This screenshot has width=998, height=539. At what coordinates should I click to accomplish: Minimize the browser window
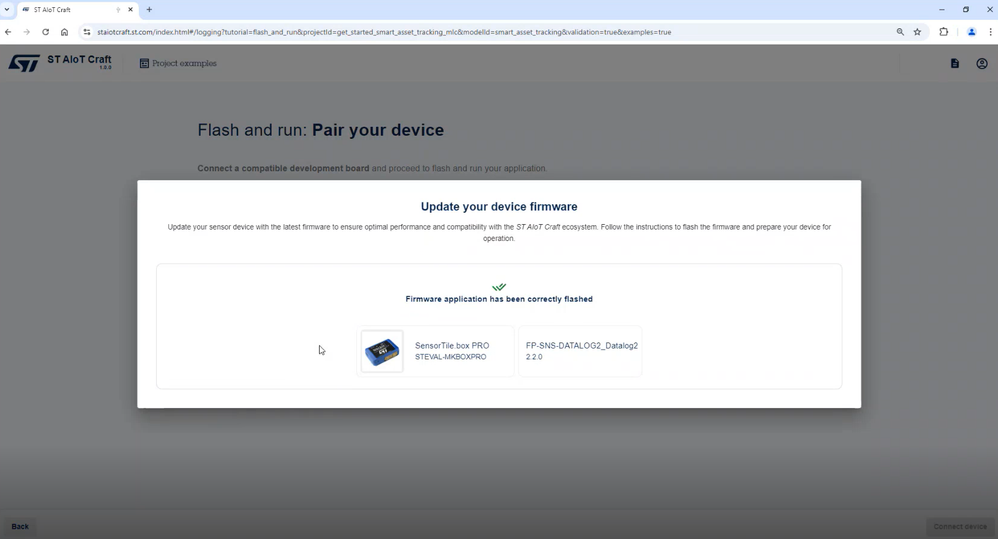tap(941, 10)
